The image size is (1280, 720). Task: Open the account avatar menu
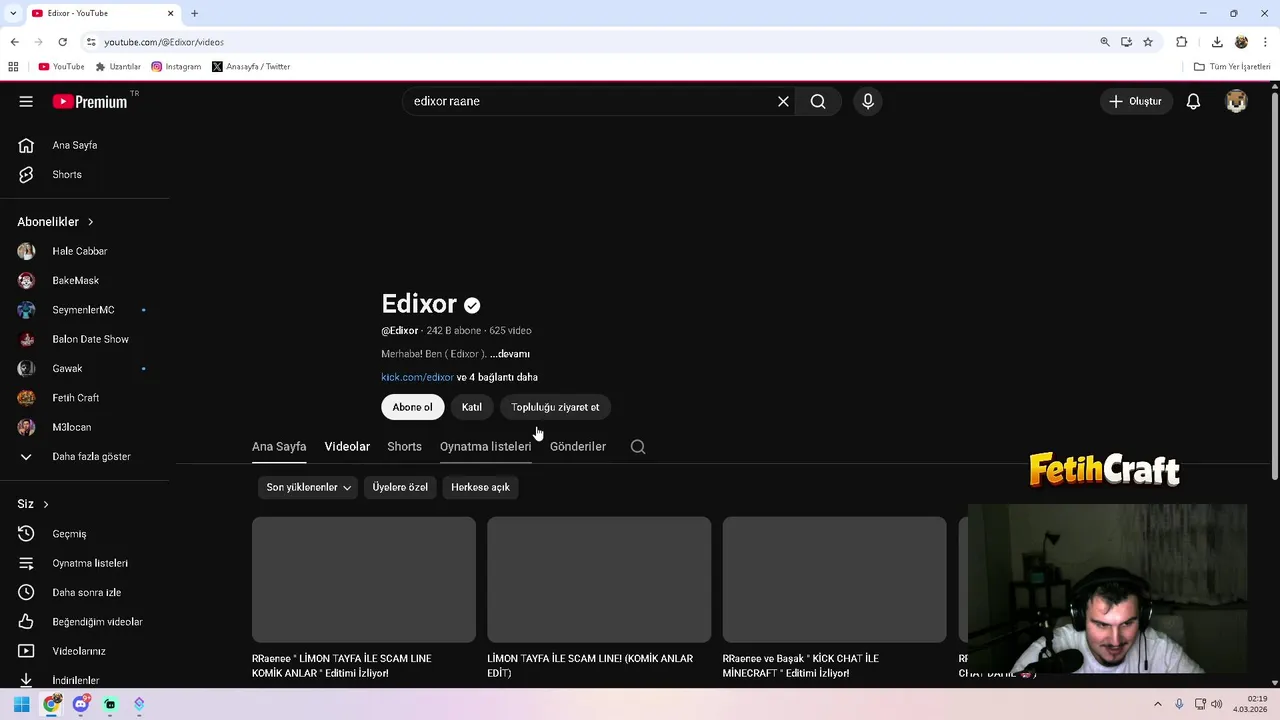[1236, 101]
